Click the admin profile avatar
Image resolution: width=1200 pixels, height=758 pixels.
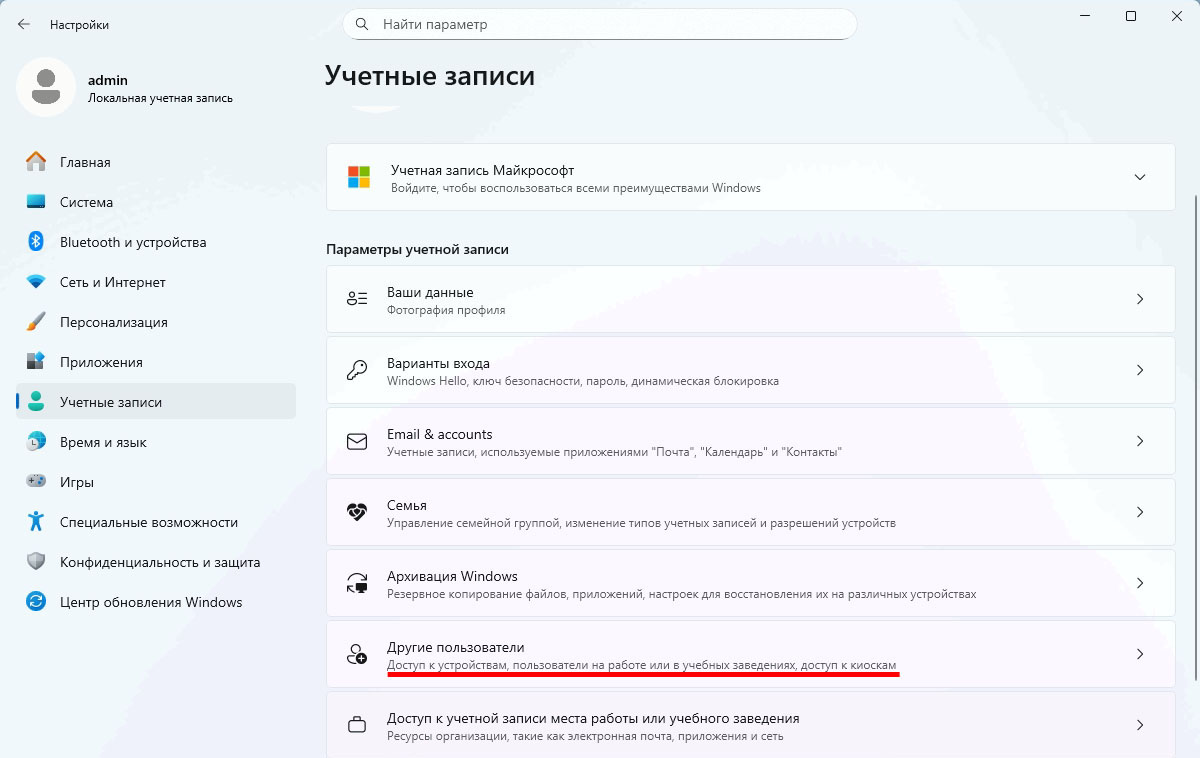[x=46, y=87]
